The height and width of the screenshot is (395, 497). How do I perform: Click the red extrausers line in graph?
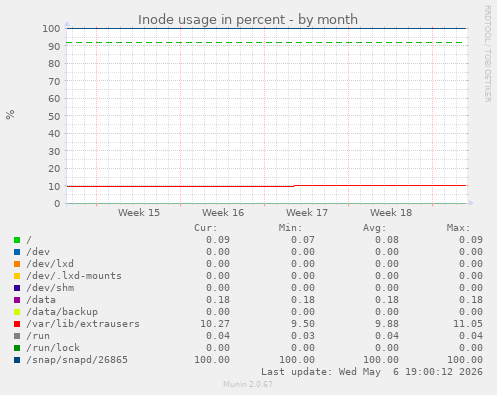click(267, 186)
